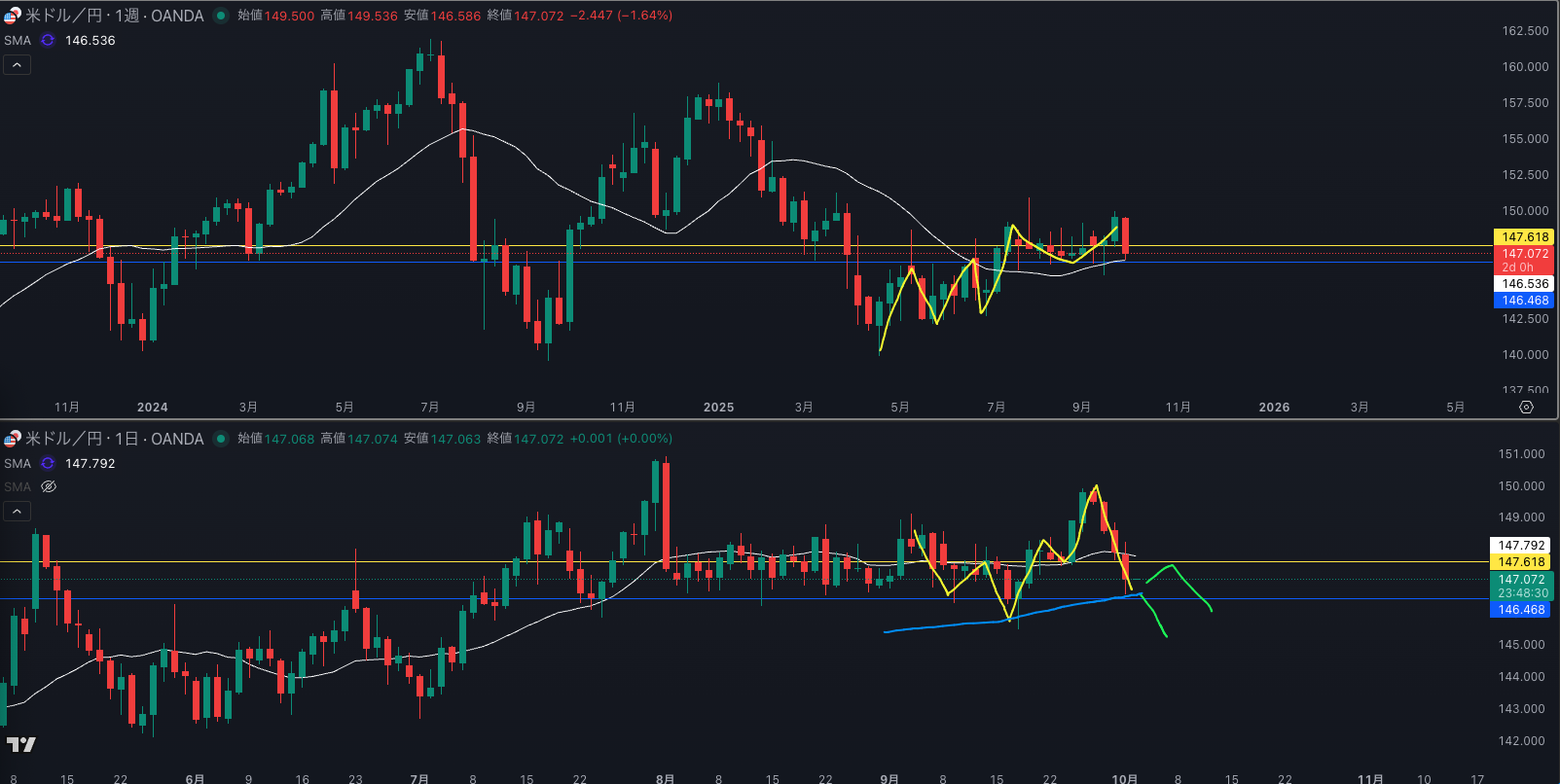The width and height of the screenshot is (1560, 784).
Task: Click green market status dot on weekly chart
Action: tap(221, 16)
